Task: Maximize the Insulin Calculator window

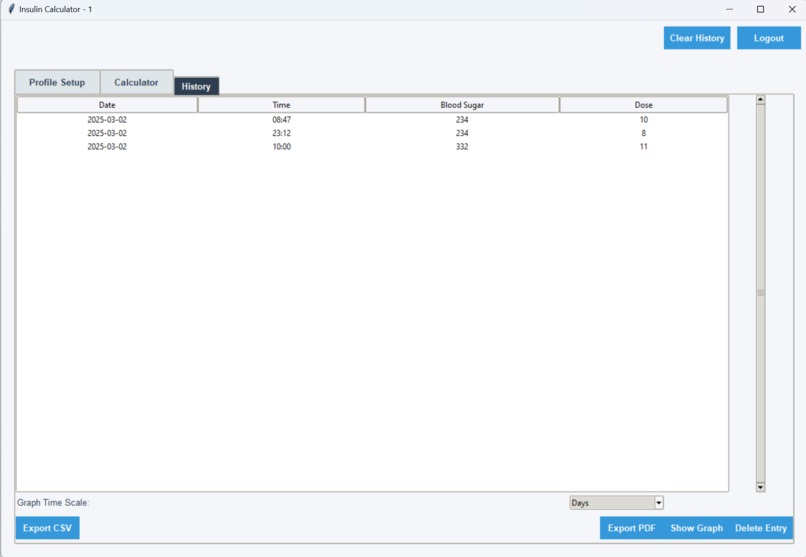Action: click(x=760, y=9)
